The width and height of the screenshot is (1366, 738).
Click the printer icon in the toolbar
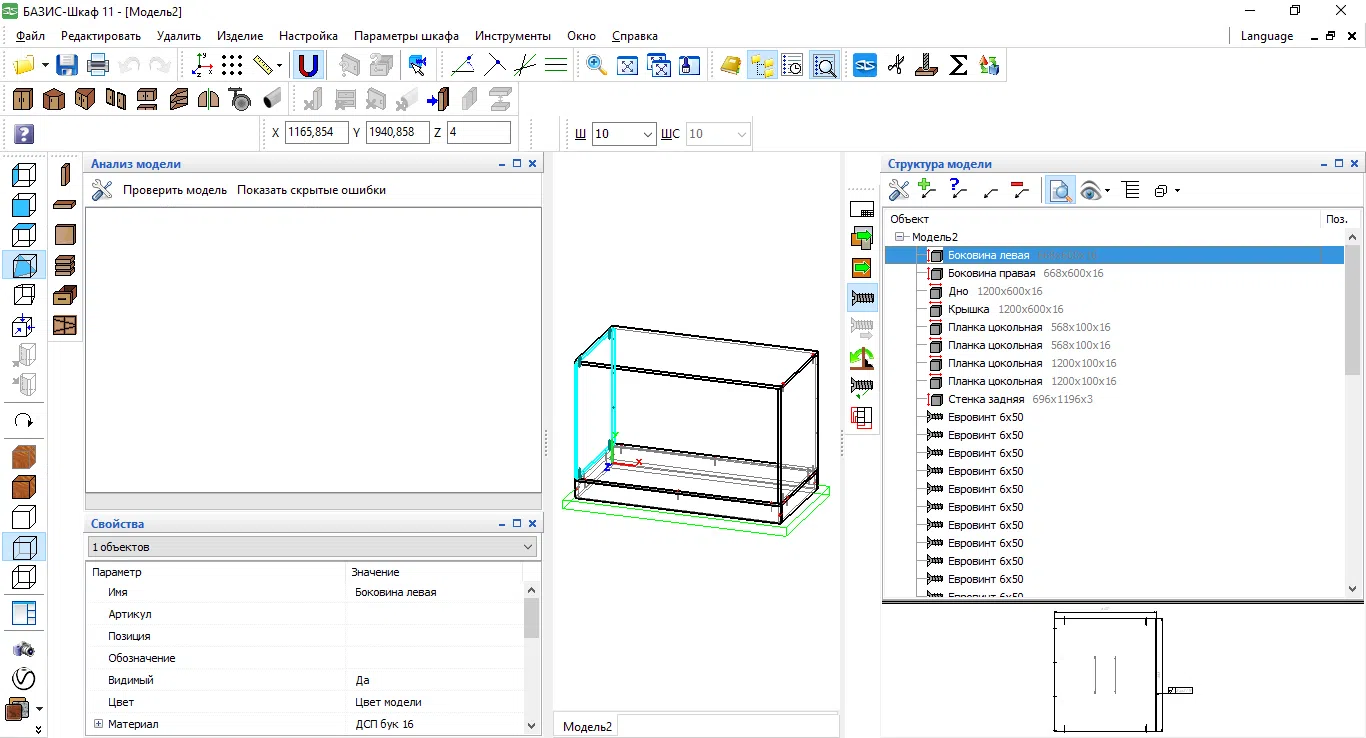(x=98, y=66)
